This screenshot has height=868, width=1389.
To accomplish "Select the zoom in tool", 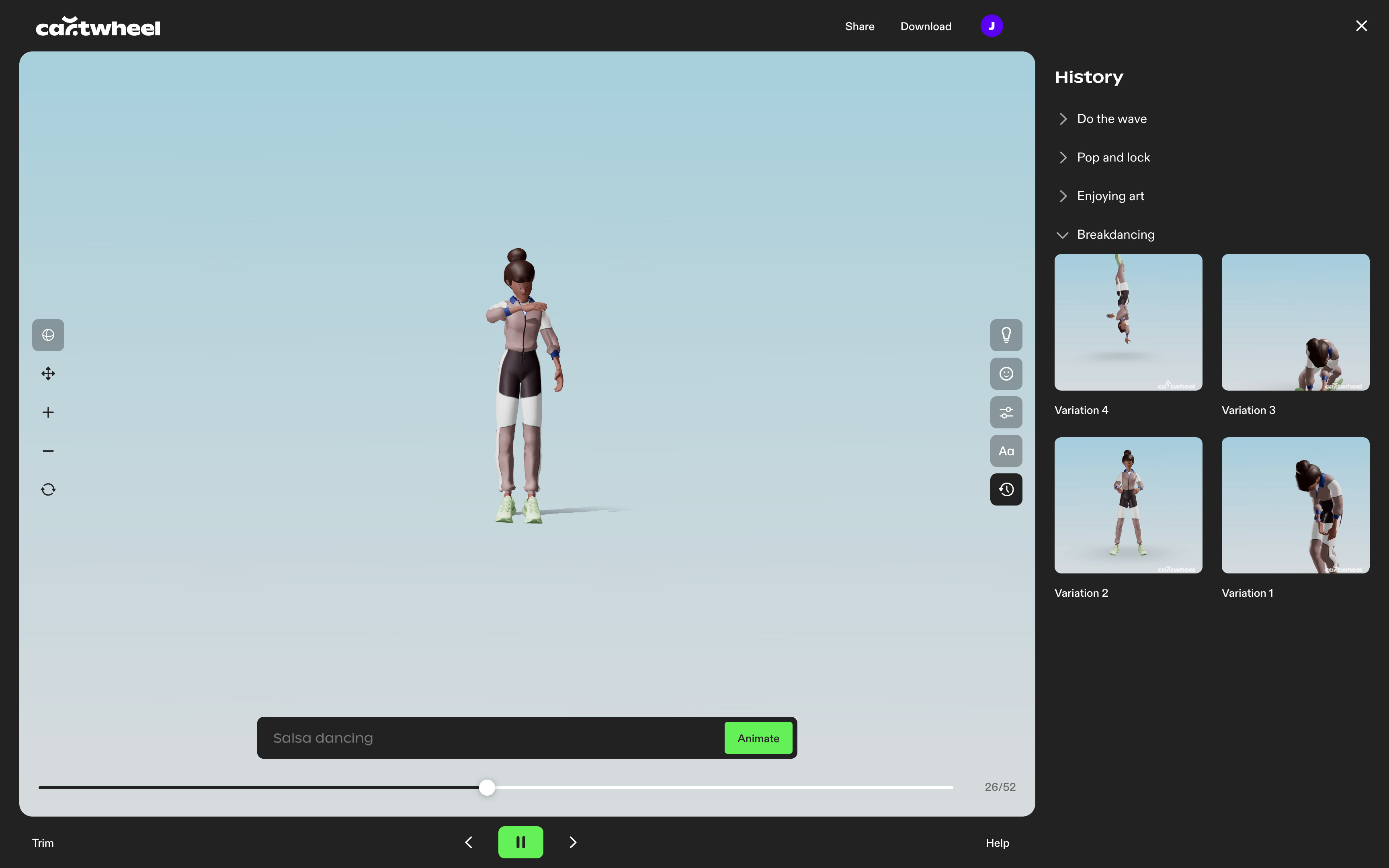I will coord(48,412).
